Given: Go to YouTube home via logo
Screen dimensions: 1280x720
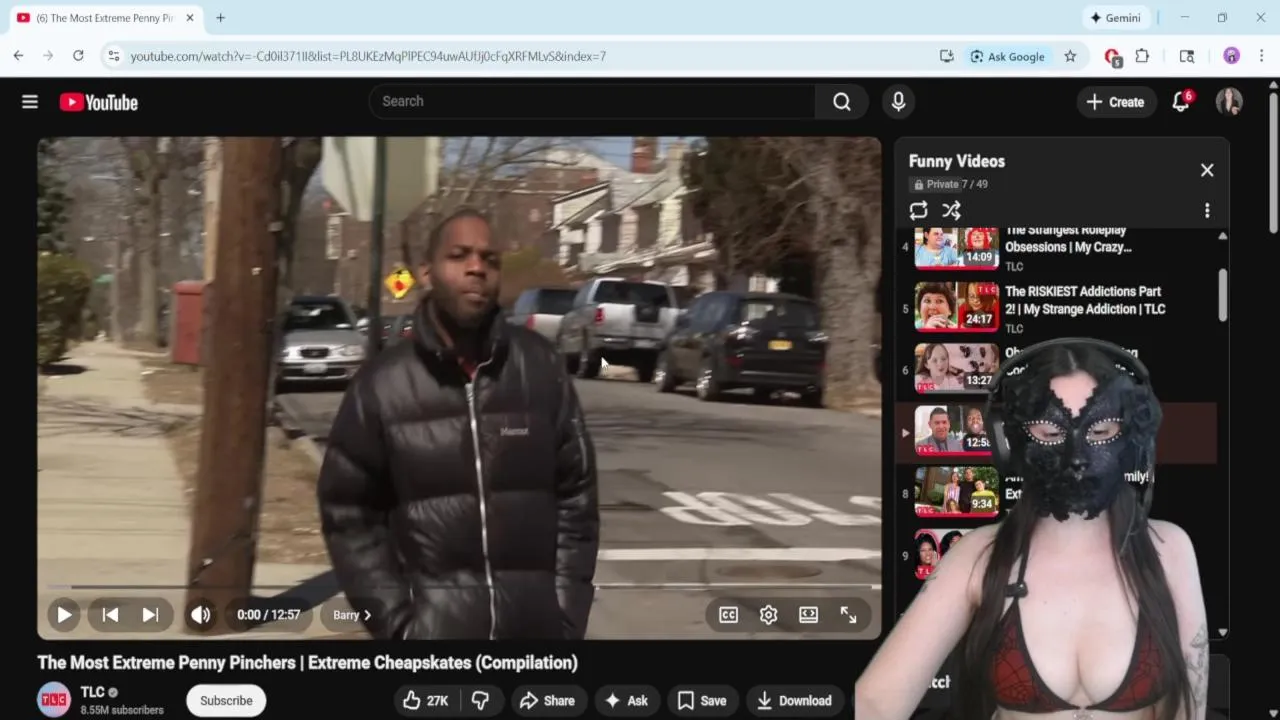Looking at the screenshot, I should point(98,102).
